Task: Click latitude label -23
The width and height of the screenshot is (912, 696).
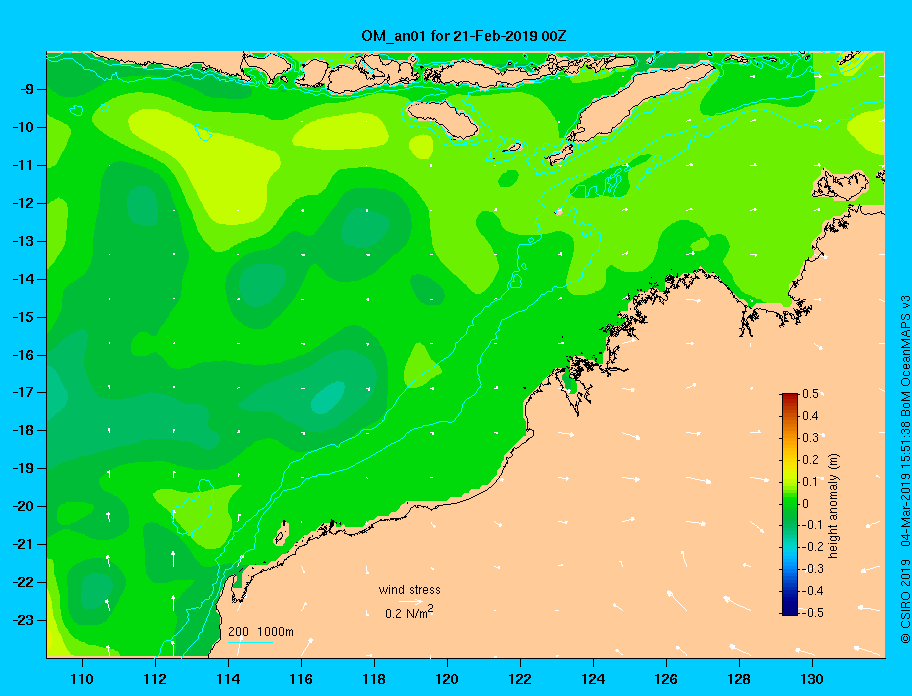Action: pyautogui.click(x=24, y=620)
